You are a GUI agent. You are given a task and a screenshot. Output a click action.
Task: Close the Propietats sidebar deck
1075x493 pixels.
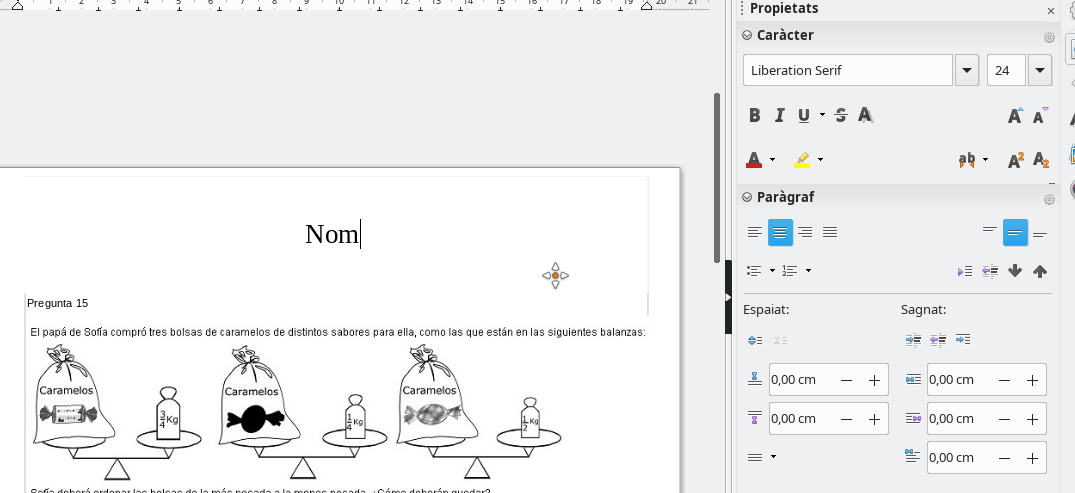point(1051,10)
